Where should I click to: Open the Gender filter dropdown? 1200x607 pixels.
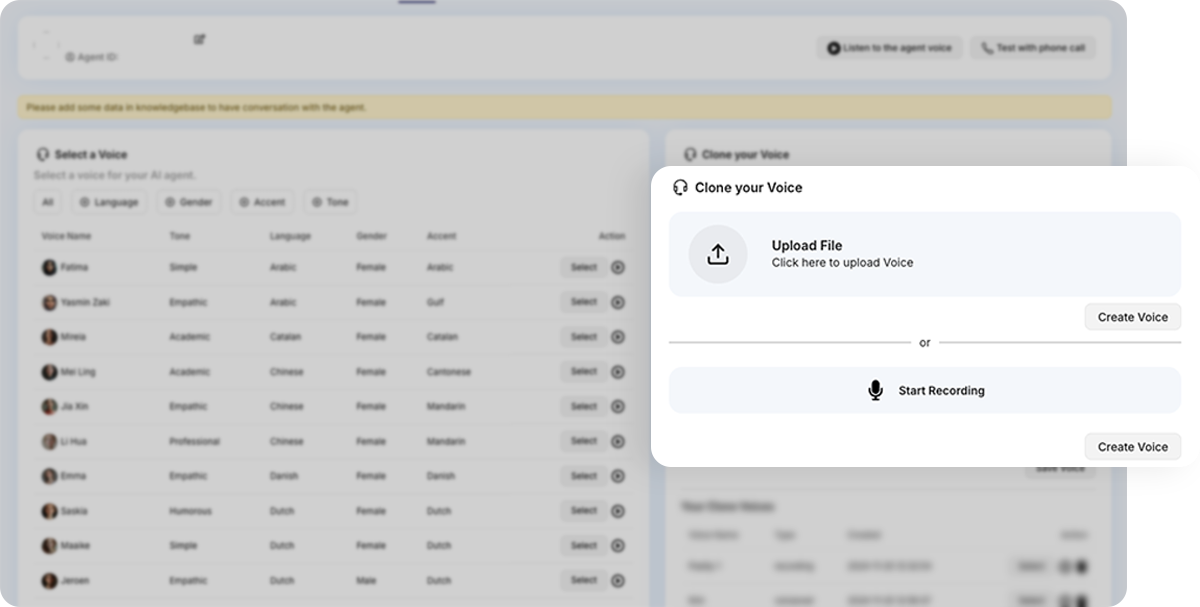click(x=188, y=202)
